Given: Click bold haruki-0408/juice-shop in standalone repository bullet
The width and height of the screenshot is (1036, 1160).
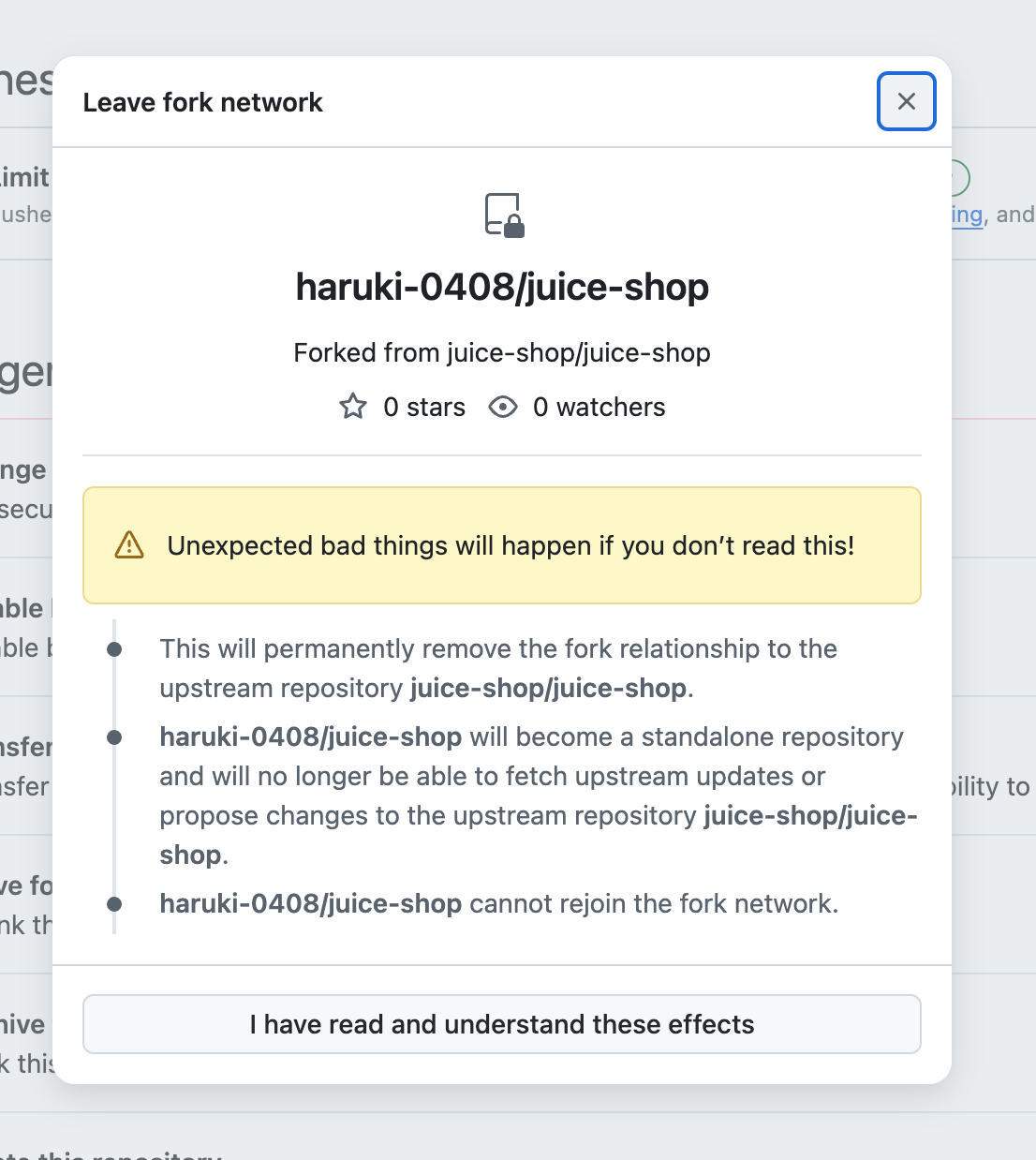Looking at the screenshot, I should 311,737.
